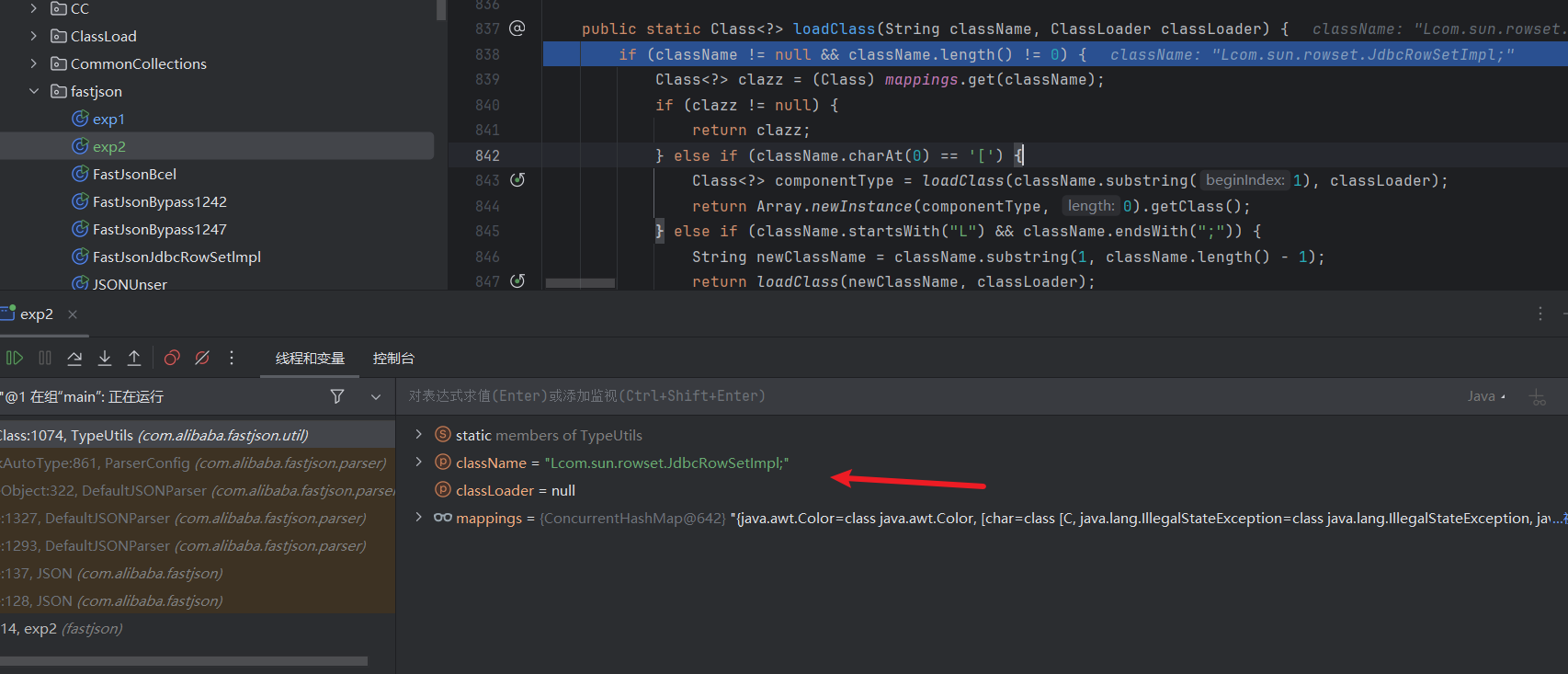Expand the ClassLoad folder

tap(34, 36)
